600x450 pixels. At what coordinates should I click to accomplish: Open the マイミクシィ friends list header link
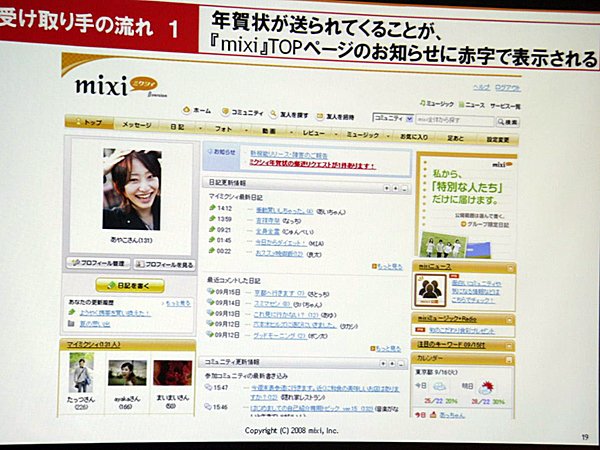pyautogui.click(x=93, y=345)
